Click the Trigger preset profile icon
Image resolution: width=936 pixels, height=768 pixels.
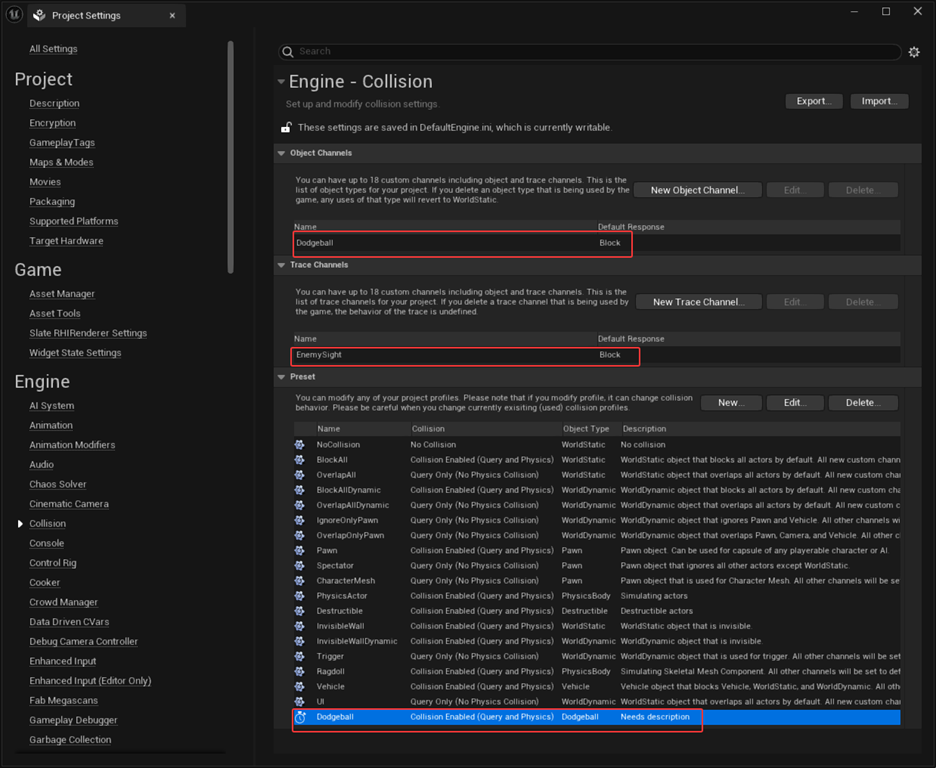(x=300, y=656)
